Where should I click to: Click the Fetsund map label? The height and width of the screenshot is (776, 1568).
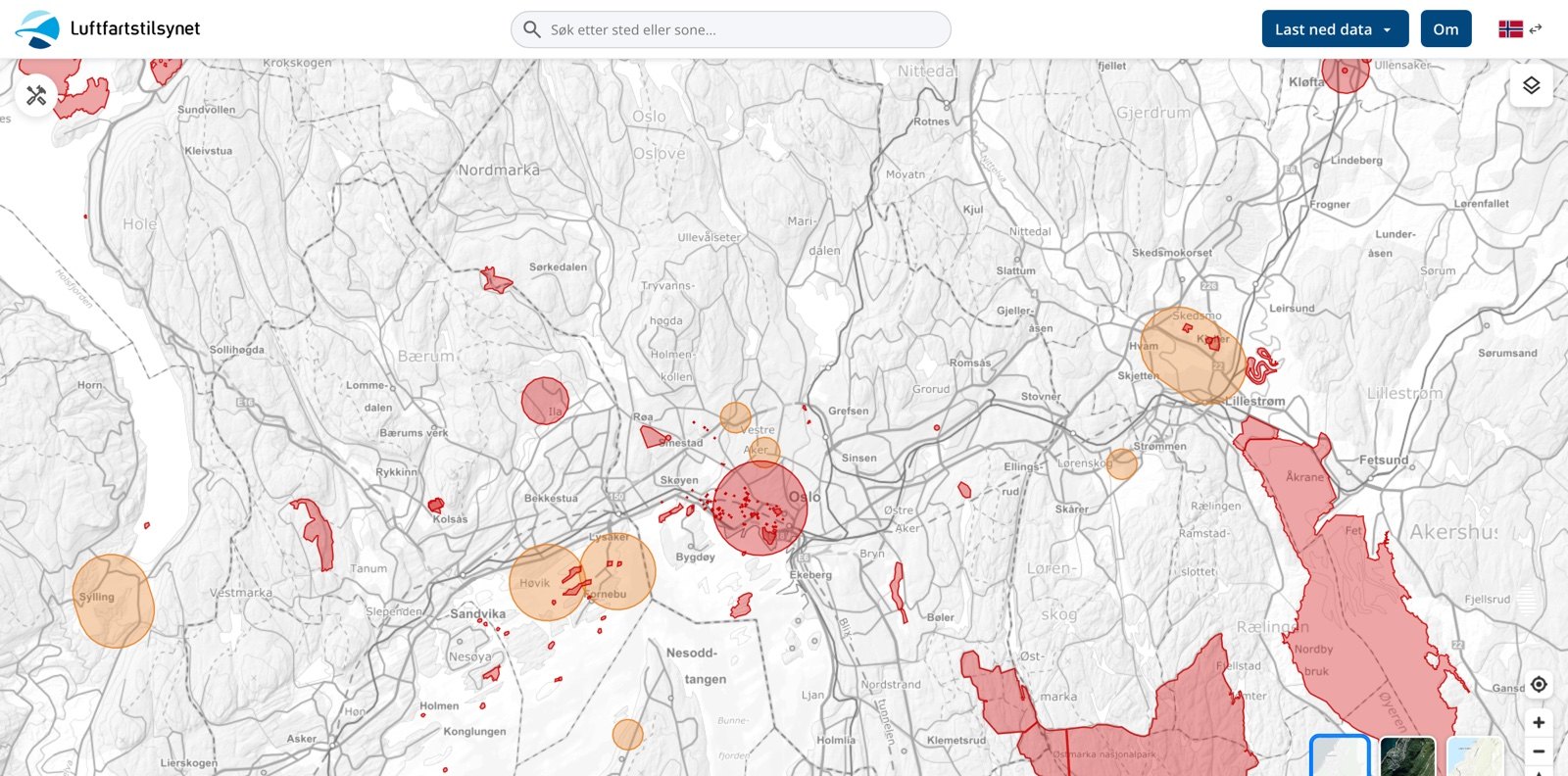pyautogui.click(x=1384, y=460)
